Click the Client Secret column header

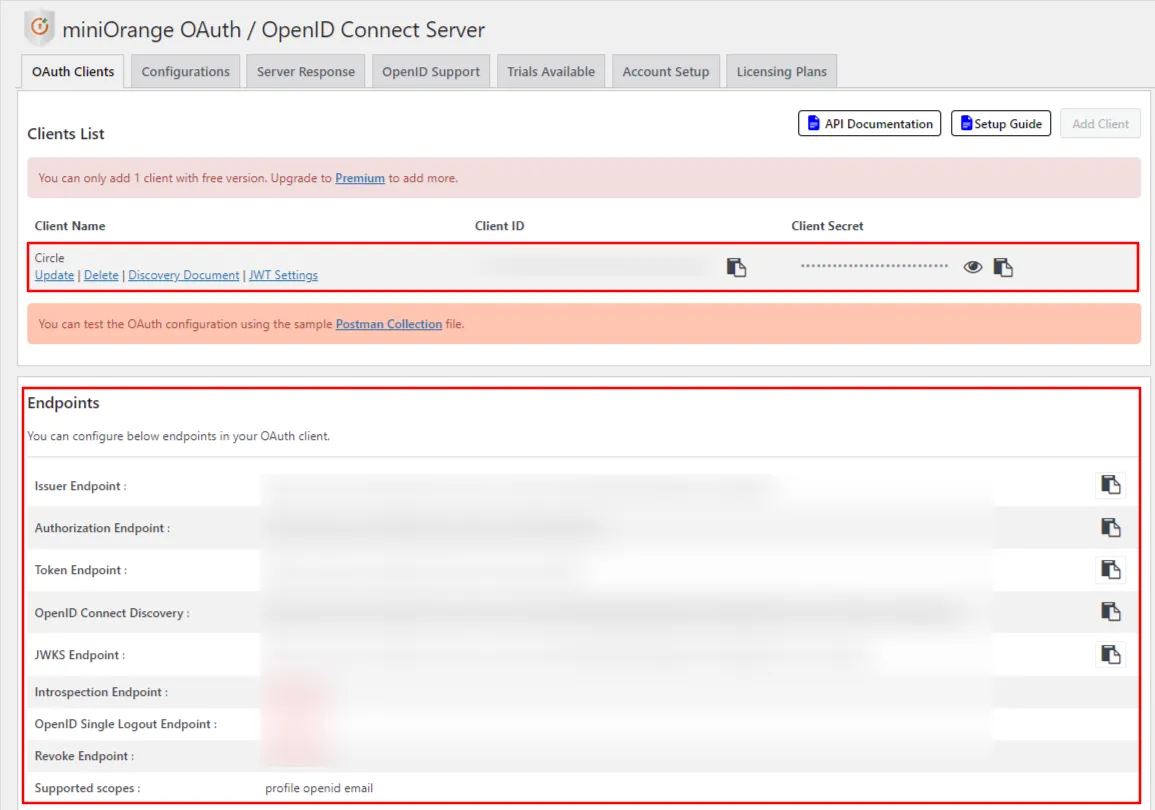pyautogui.click(x=827, y=226)
